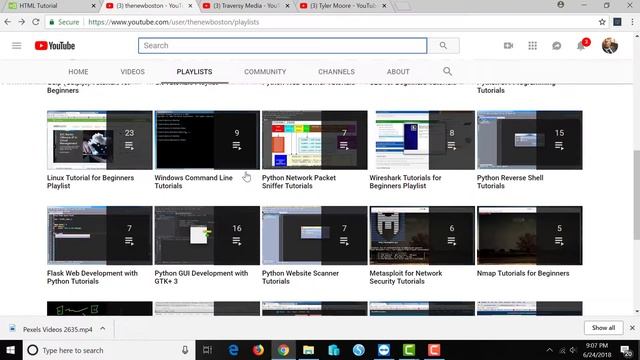This screenshot has height=360, width=640.
Task: Open the TeamViewer taskbar icon
Action: click(384, 350)
